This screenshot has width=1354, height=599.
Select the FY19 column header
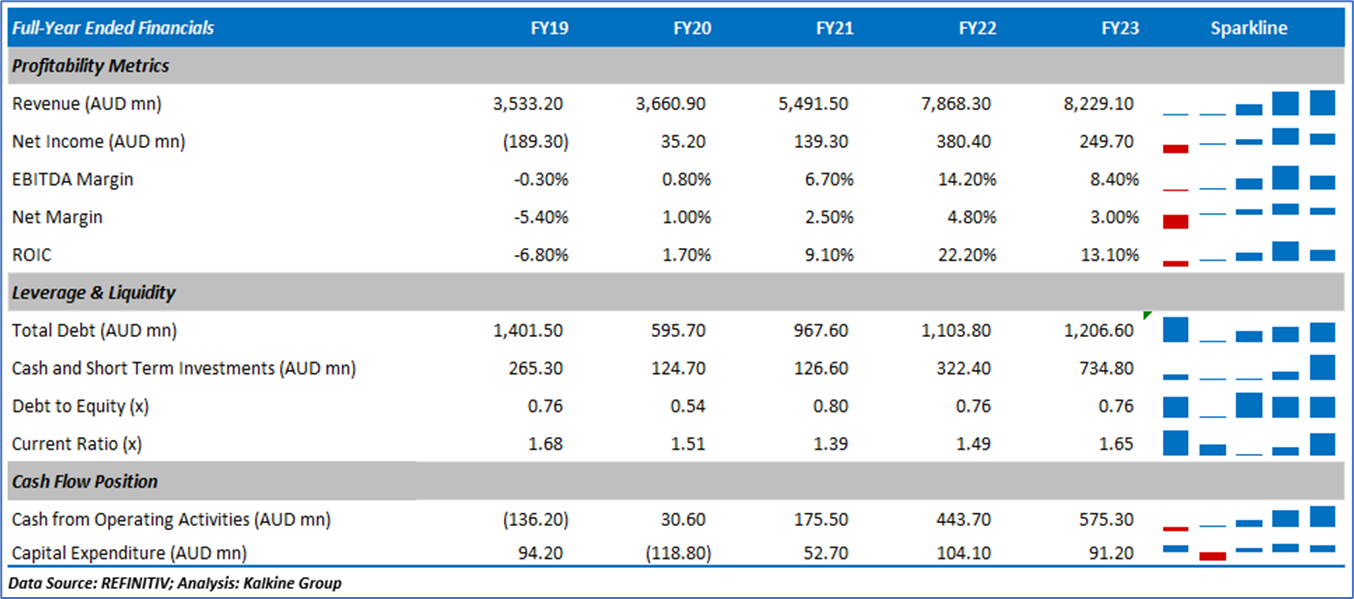549,28
